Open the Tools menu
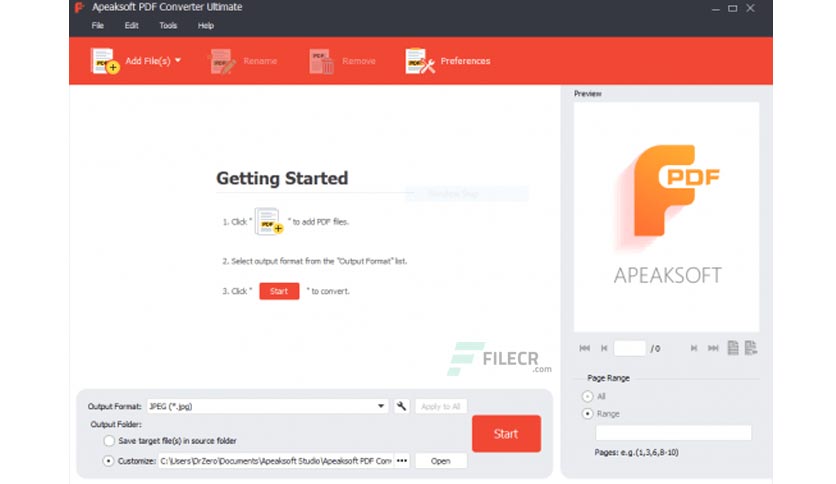The width and height of the screenshot is (836, 484). (x=168, y=26)
